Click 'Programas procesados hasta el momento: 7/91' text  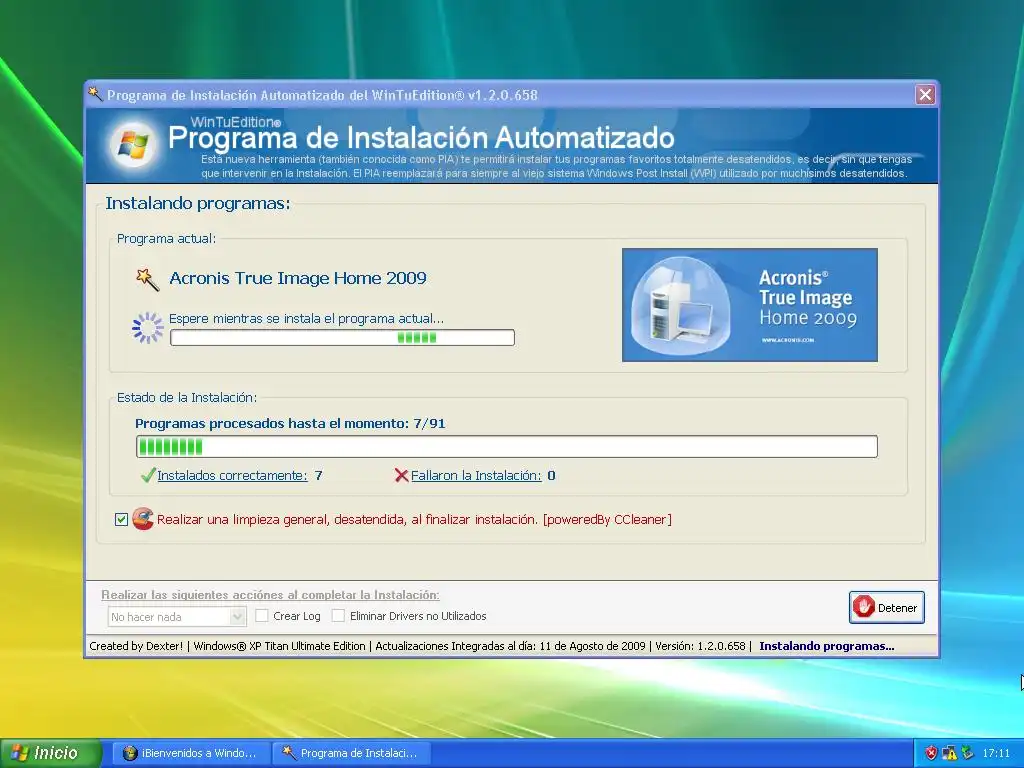click(290, 423)
